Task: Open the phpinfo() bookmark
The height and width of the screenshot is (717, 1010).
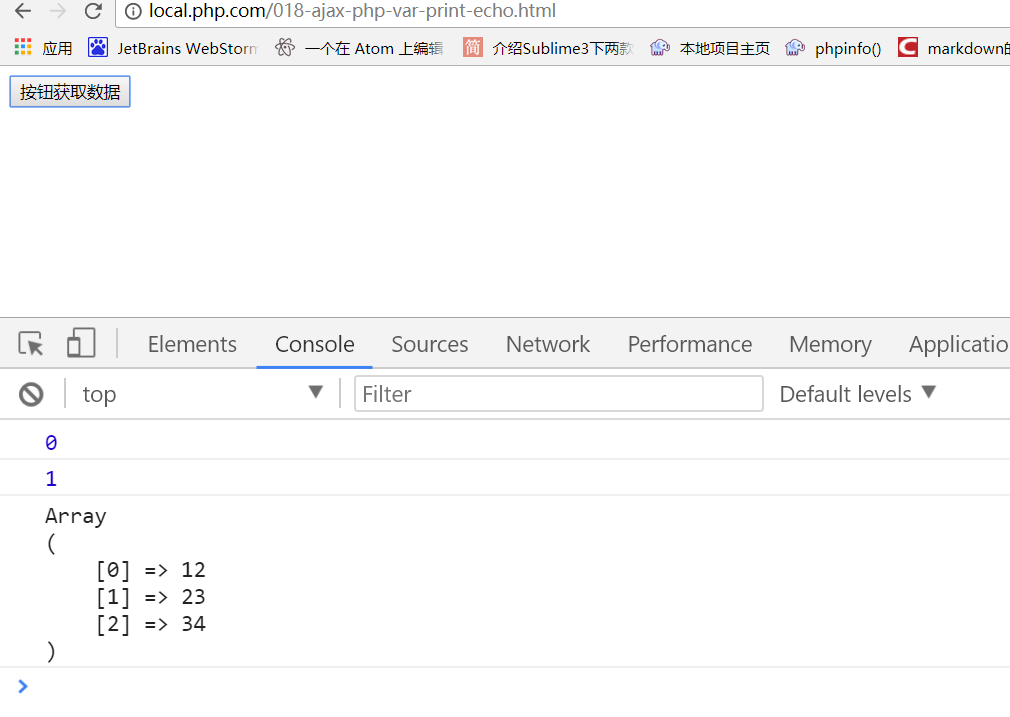Action: point(834,48)
